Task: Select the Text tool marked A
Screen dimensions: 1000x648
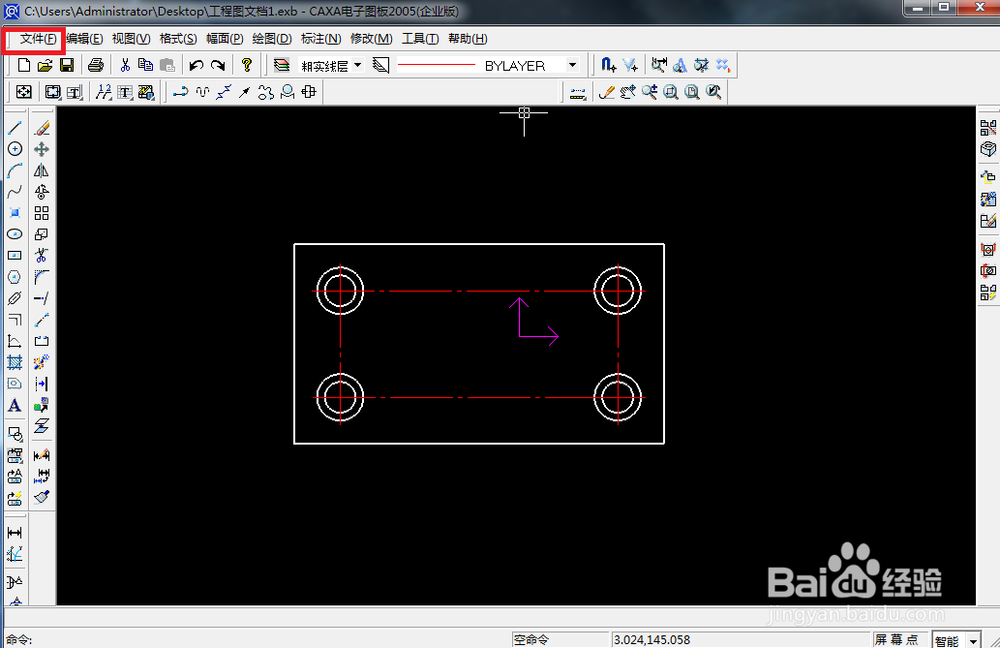Action: pyautogui.click(x=15, y=405)
